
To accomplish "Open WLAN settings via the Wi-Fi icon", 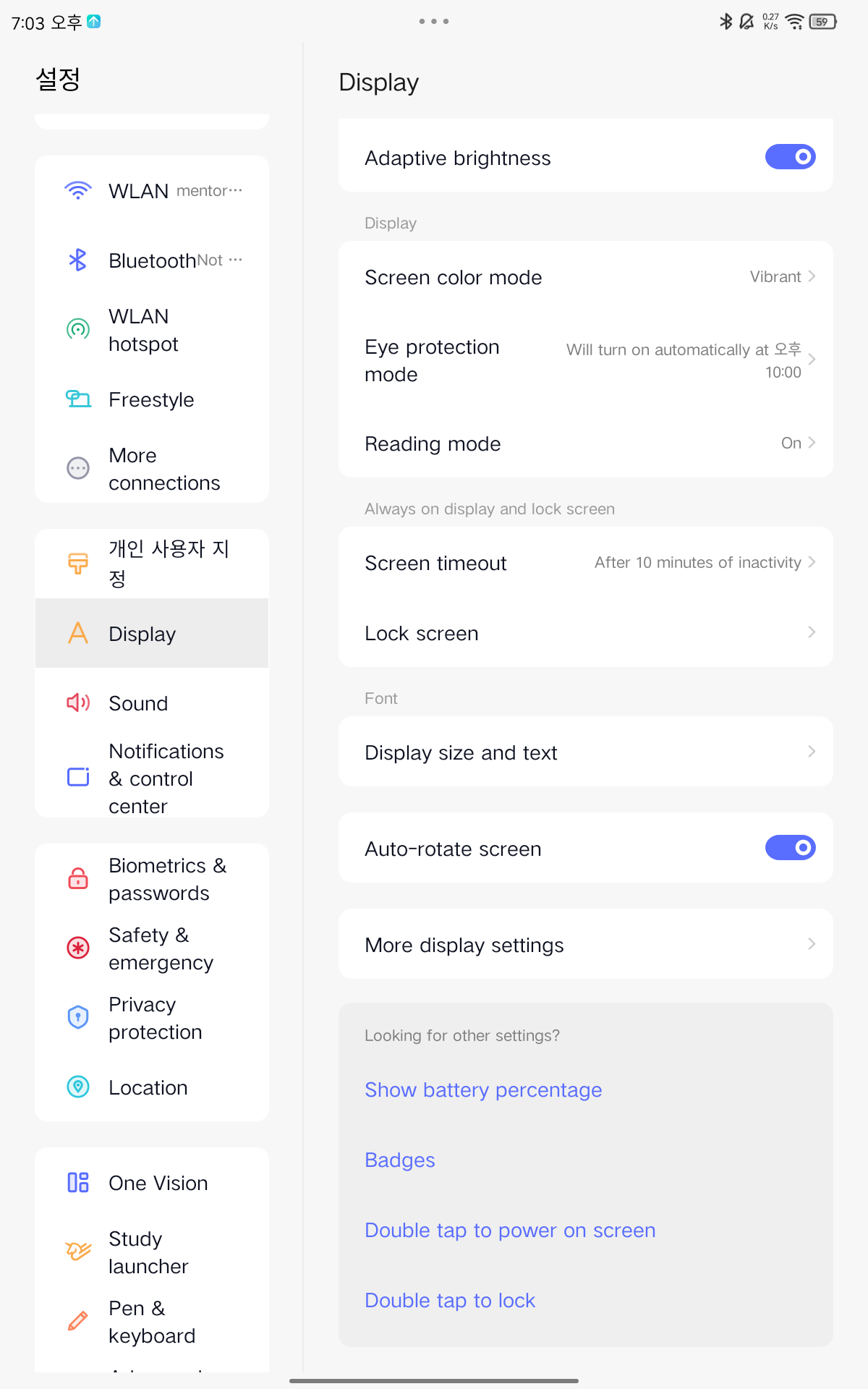I will click(x=77, y=190).
